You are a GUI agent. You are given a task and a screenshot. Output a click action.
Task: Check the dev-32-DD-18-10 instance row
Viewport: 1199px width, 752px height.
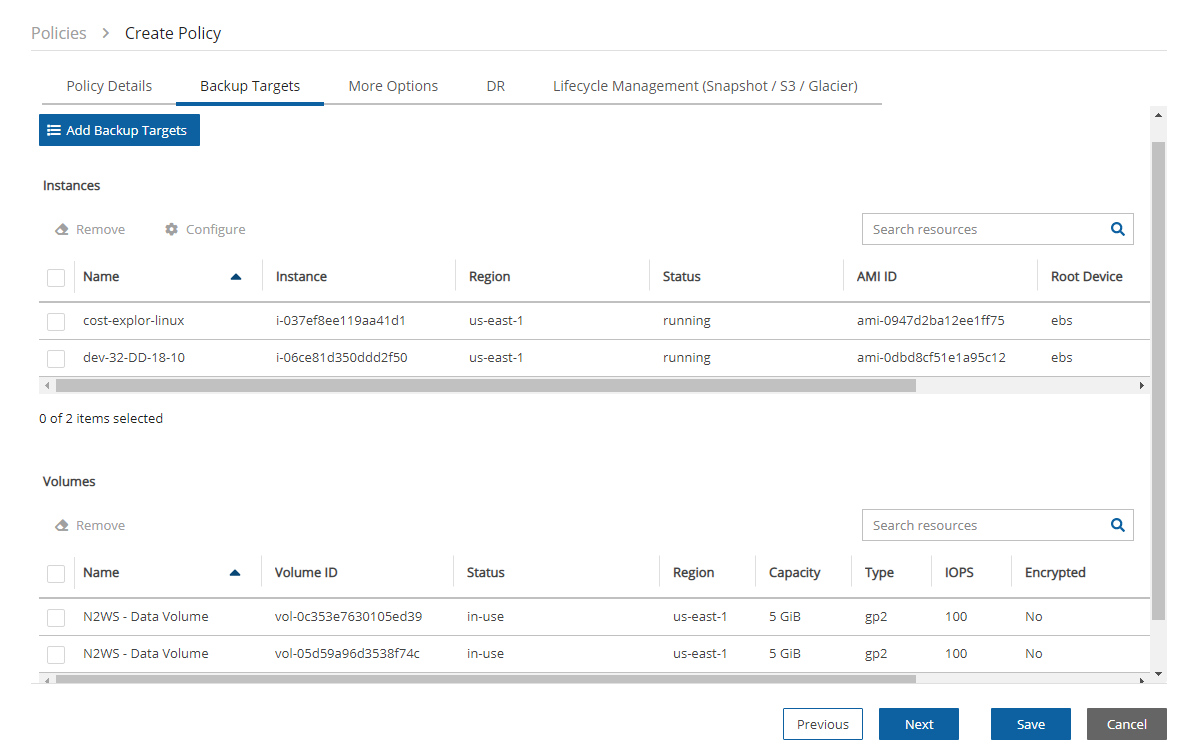point(56,358)
